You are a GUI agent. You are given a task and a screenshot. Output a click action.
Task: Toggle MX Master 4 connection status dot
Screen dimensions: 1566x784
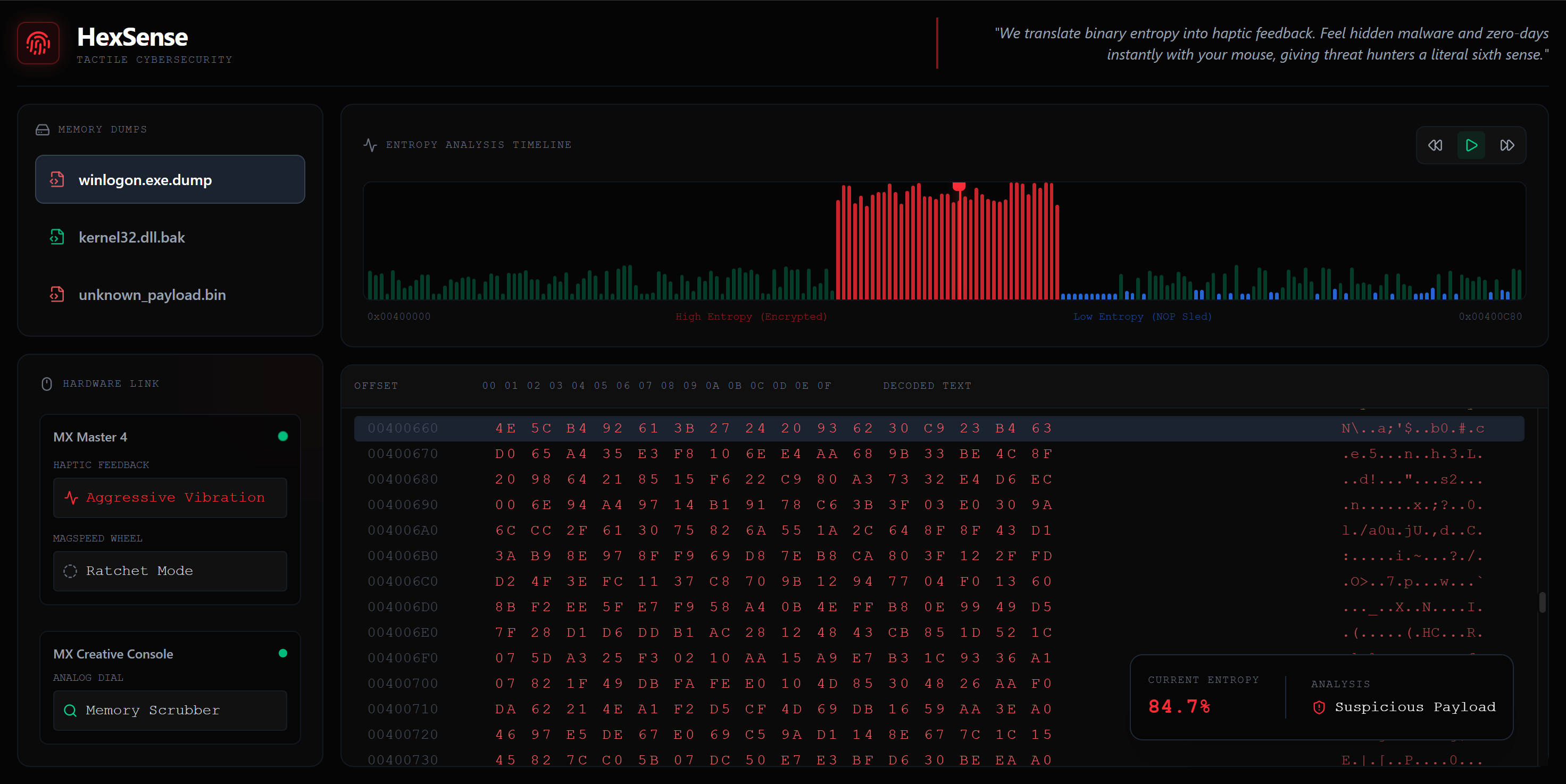(282, 436)
